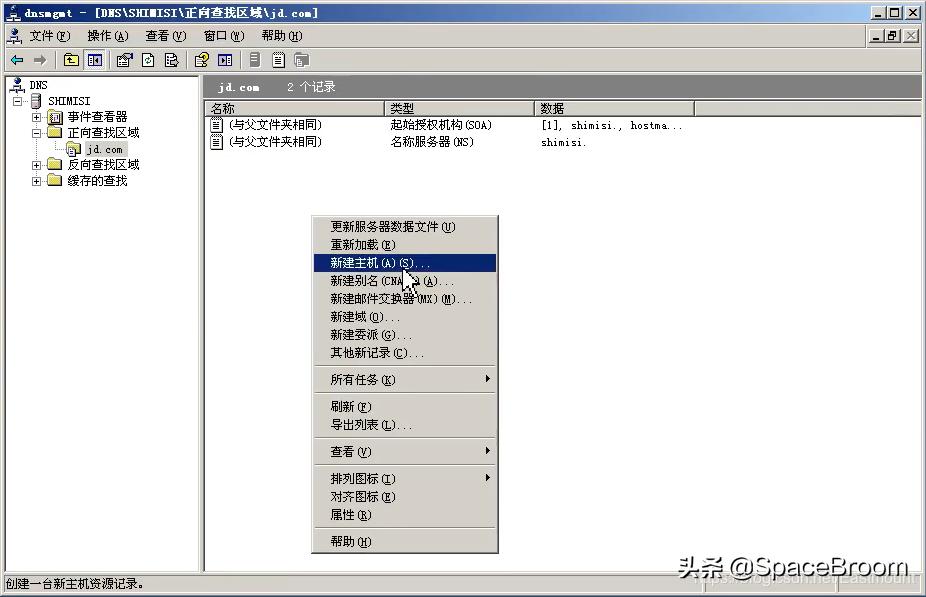The width and height of the screenshot is (926, 597).
Task: Refresh the console with the refresh toolbar icon
Action: click(x=150, y=60)
